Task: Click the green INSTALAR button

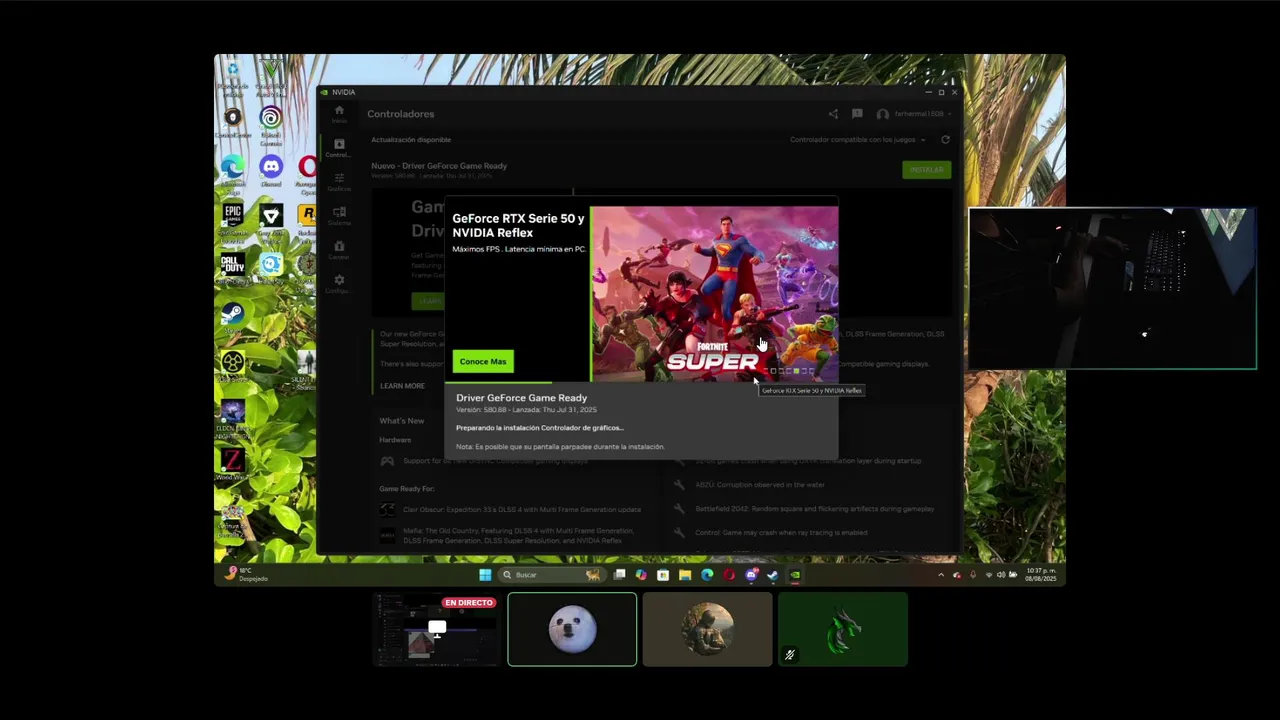Action: pos(926,170)
